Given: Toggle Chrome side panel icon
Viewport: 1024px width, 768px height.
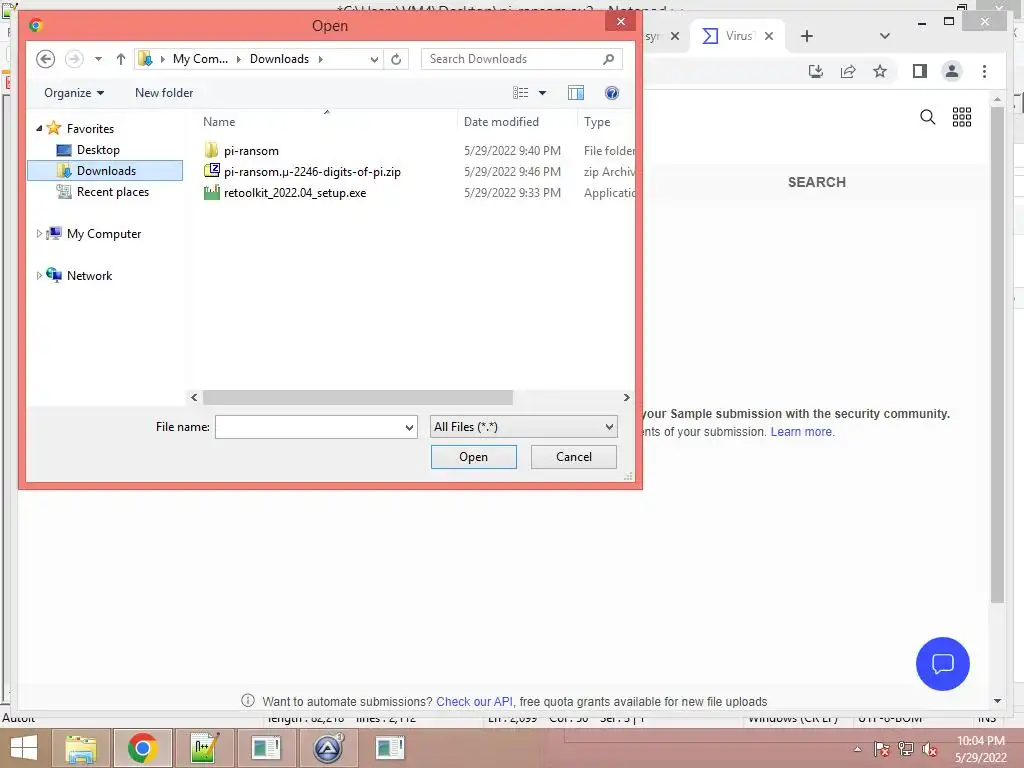Looking at the screenshot, I should [920, 71].
